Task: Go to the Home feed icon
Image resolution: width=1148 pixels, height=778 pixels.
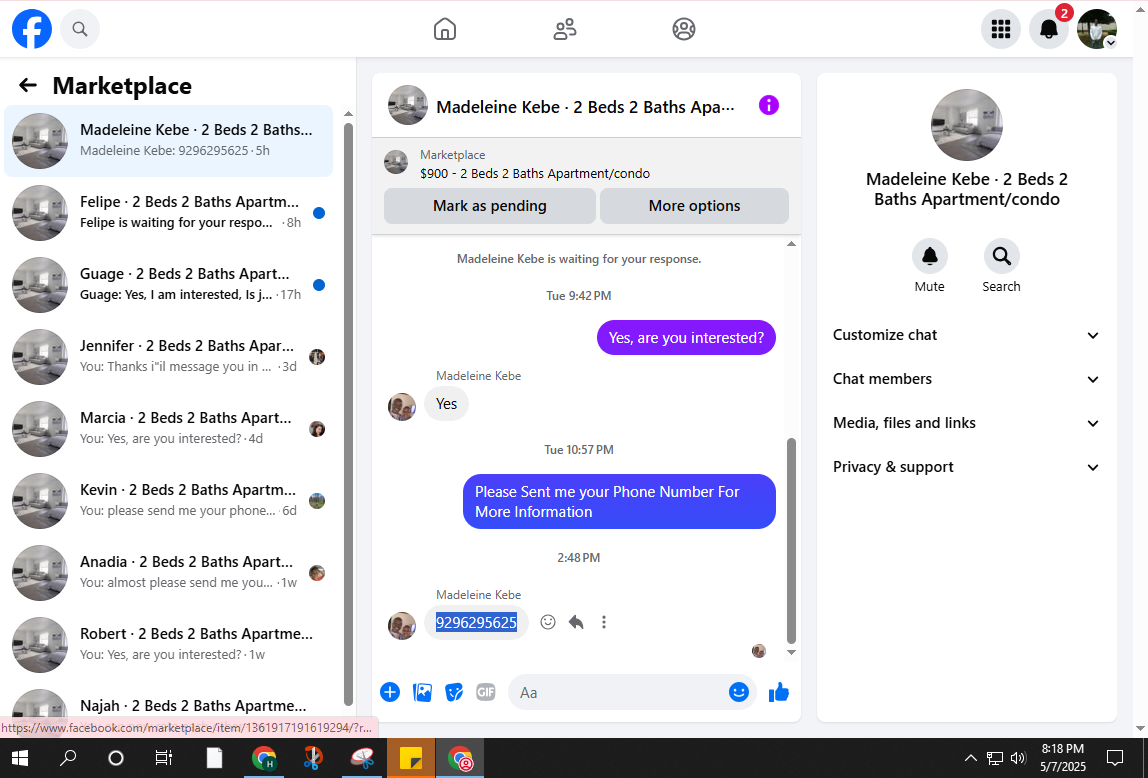Action: click(x=444, y=29)
